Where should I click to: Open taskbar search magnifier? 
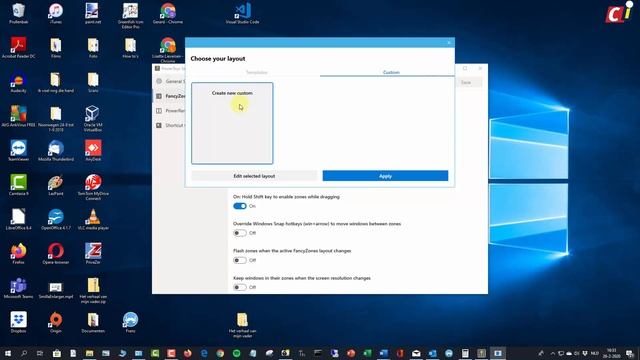[x=24, y=353]
